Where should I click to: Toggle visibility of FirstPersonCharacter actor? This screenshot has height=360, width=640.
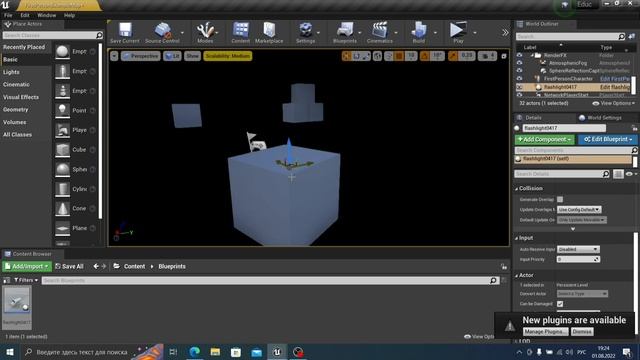tap(519, 79)
